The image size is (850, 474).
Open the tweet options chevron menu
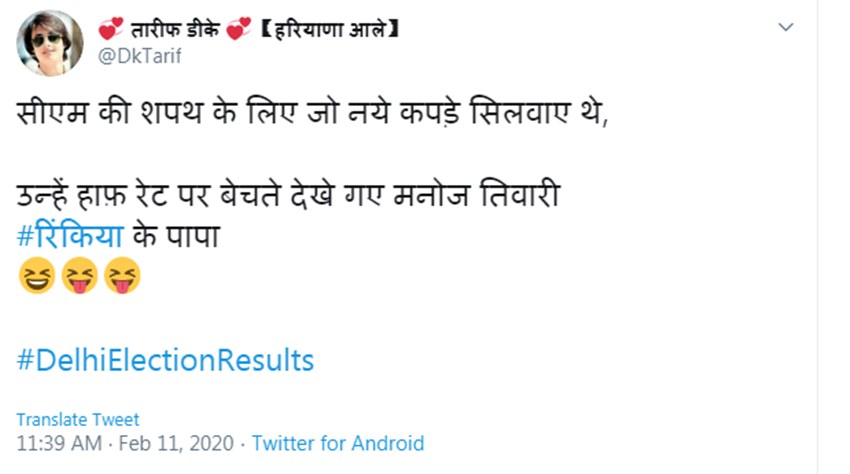click(787, 28)
